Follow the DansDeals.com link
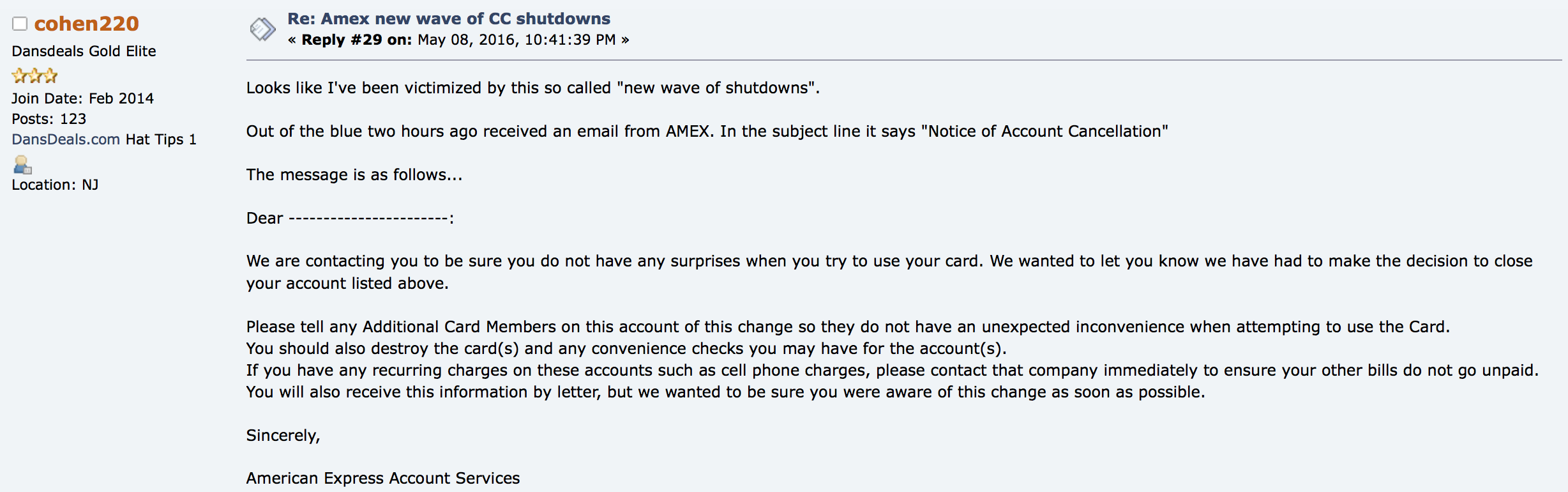This screenshot has height=492, width=1568. [x=66, y=139]
